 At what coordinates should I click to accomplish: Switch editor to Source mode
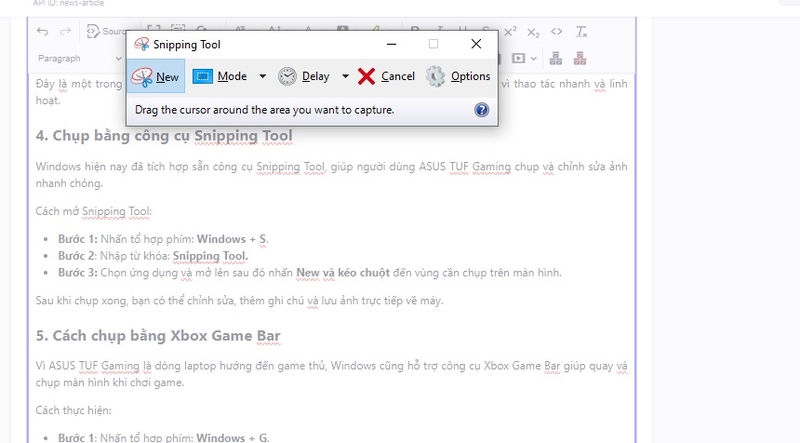106,32
